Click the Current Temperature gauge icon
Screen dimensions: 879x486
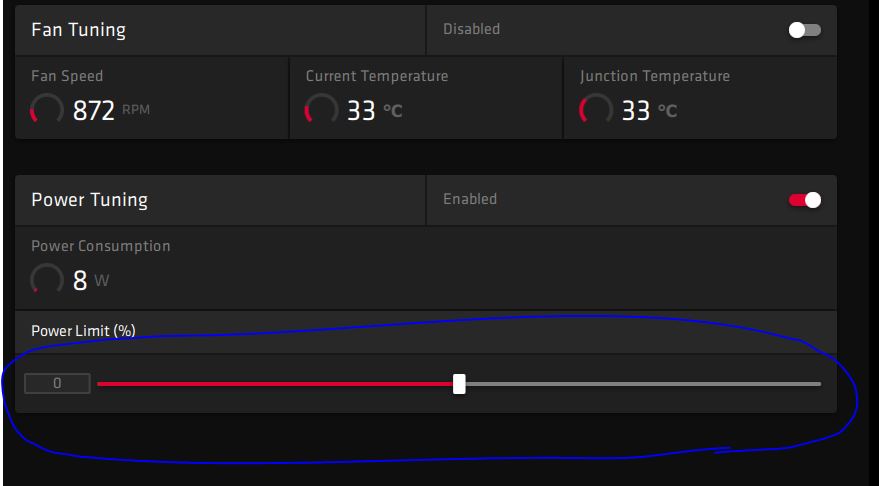click(321, 110)
